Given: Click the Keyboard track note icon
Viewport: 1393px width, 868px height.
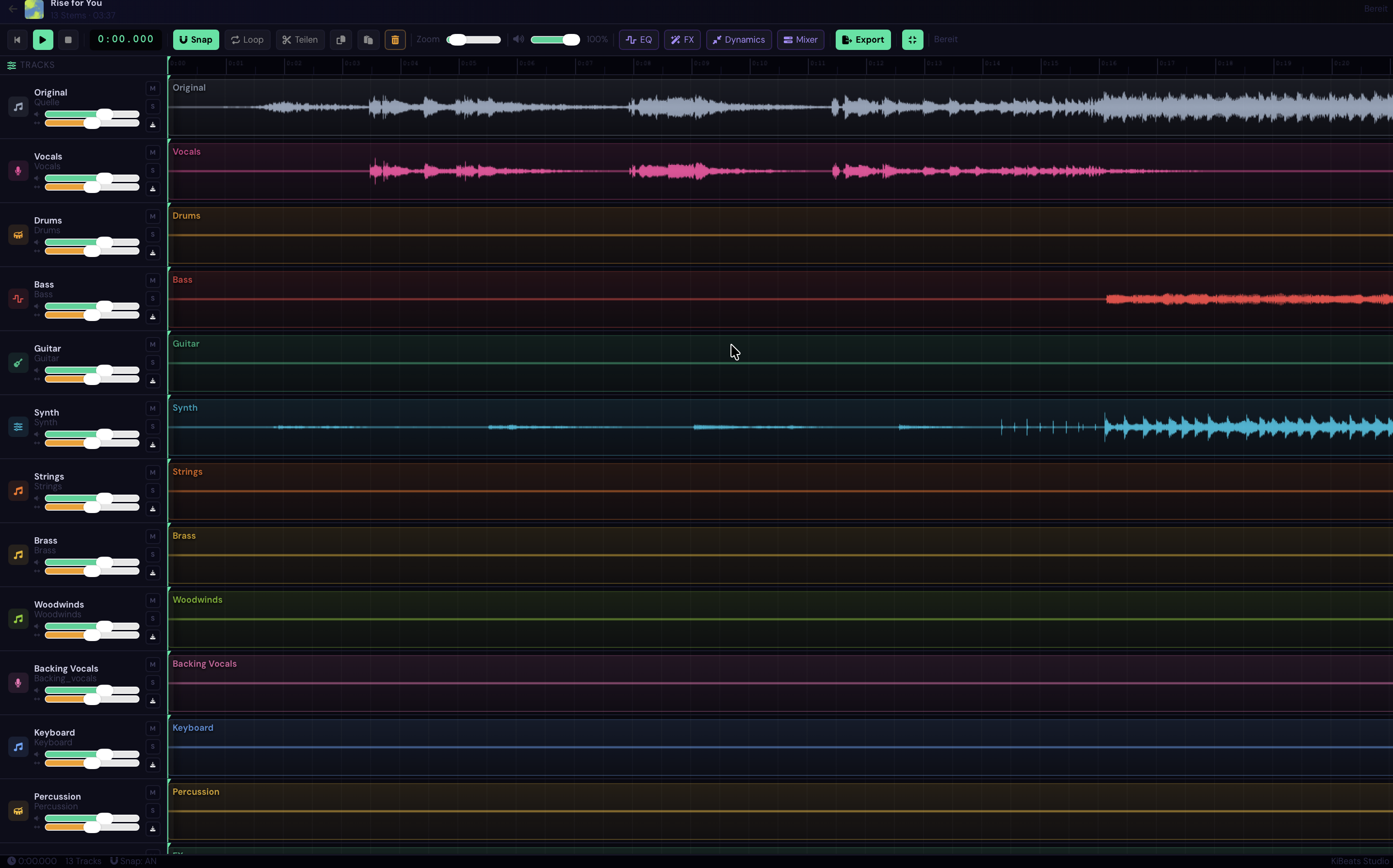Looking at the screenshot, I should pyautogui.click(x=18, y=747).
